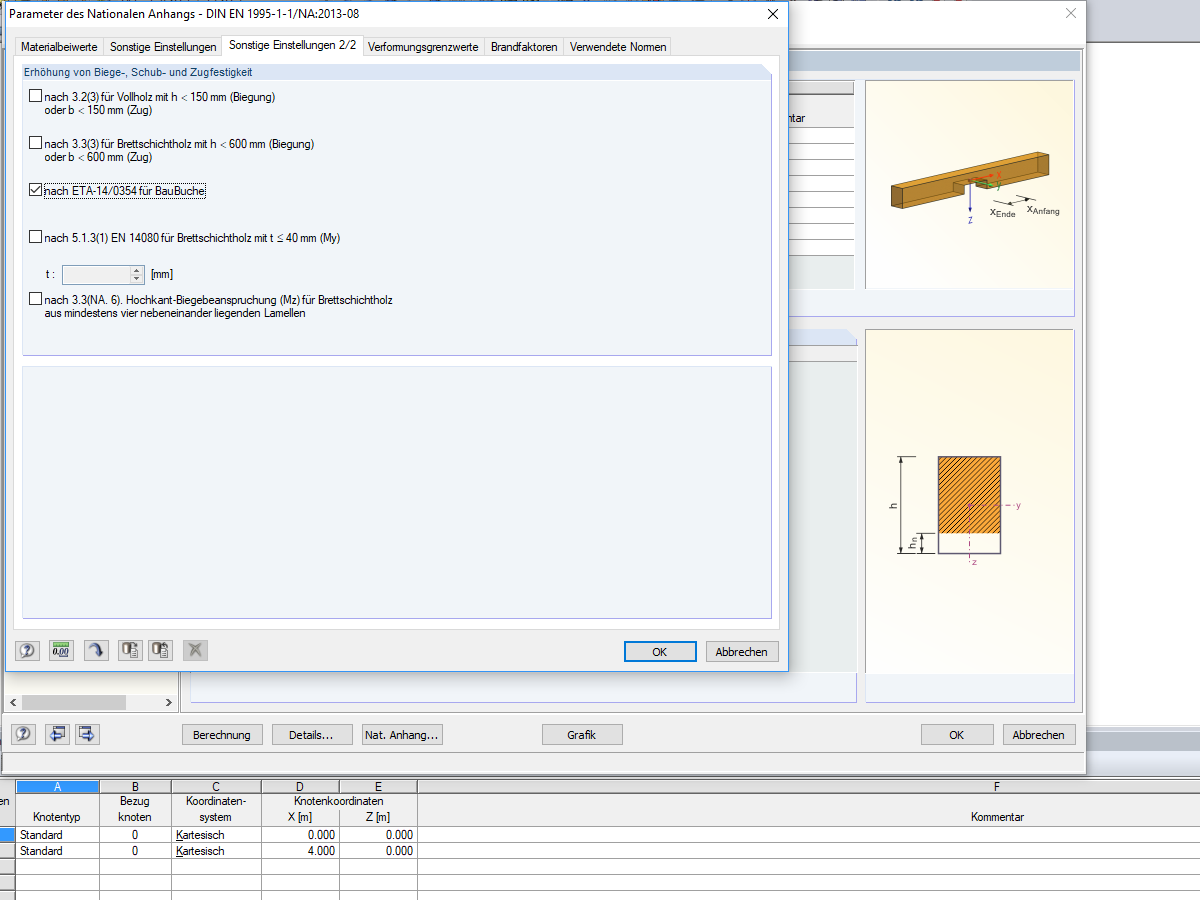Click Abbrechen in background module window

pos(1039,734)
